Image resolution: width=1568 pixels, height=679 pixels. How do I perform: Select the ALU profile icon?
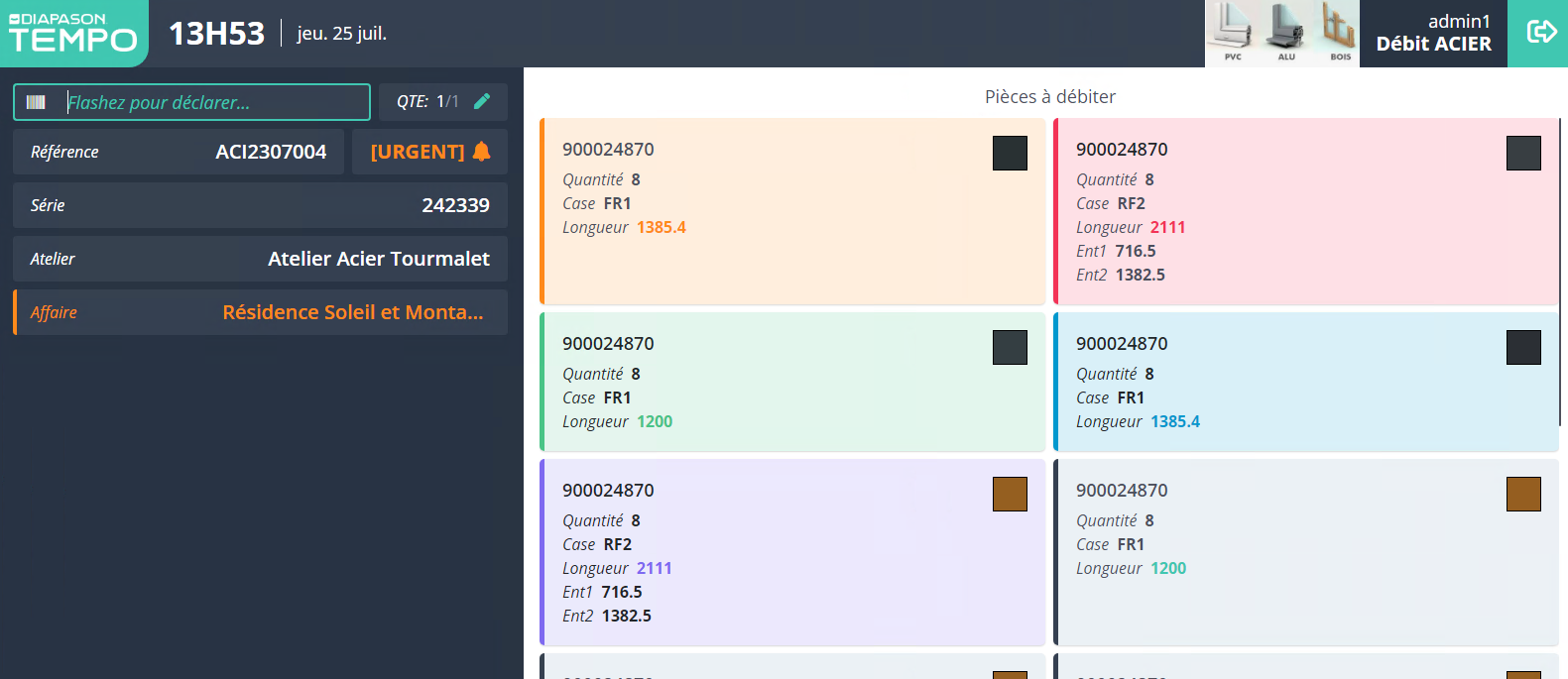(1286, 32)
